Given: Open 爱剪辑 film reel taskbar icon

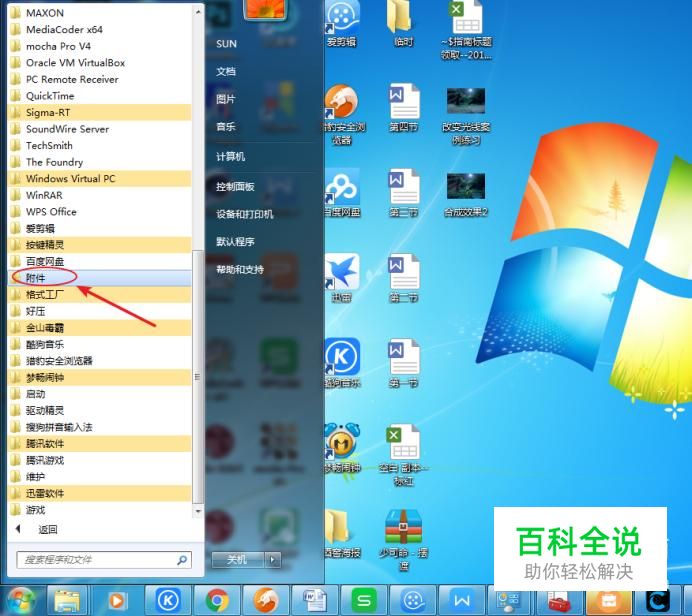Looking at the screenshot, I should point(413,601).
